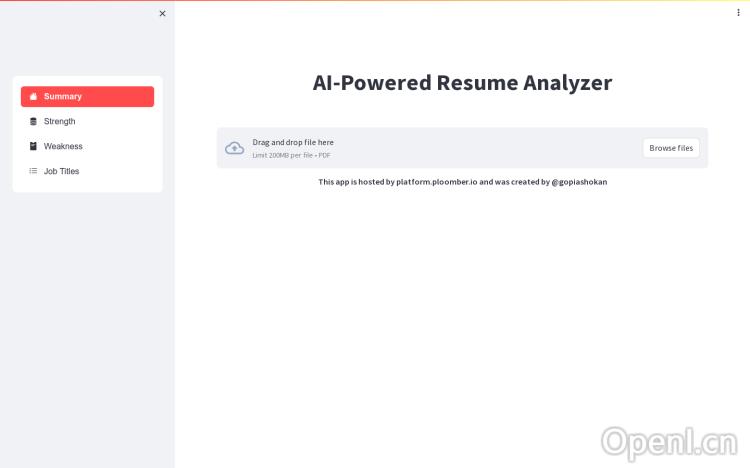Click the Weakness clipboard icon
Viewport: 750px width, 468px height.
coord(33,146)
